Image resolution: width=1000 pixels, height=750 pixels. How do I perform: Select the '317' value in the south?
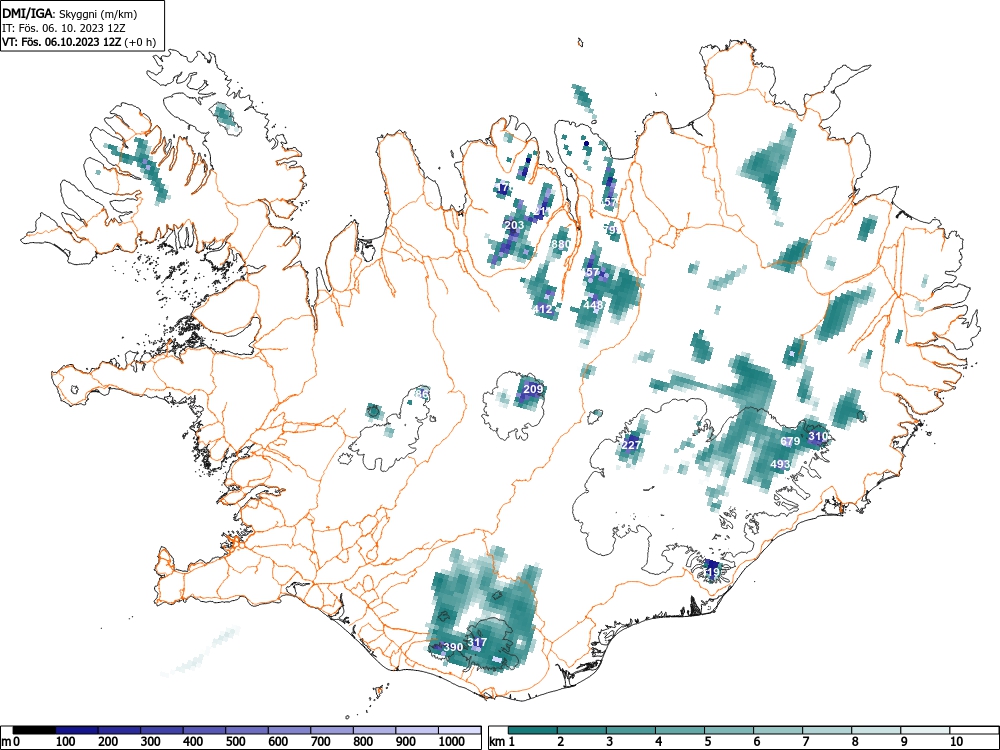pos(477,642)
